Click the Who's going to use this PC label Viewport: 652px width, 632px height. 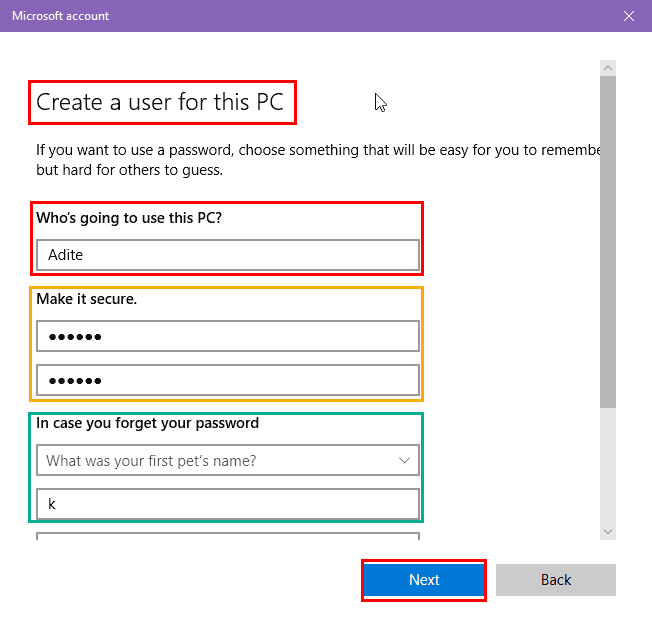129,218
